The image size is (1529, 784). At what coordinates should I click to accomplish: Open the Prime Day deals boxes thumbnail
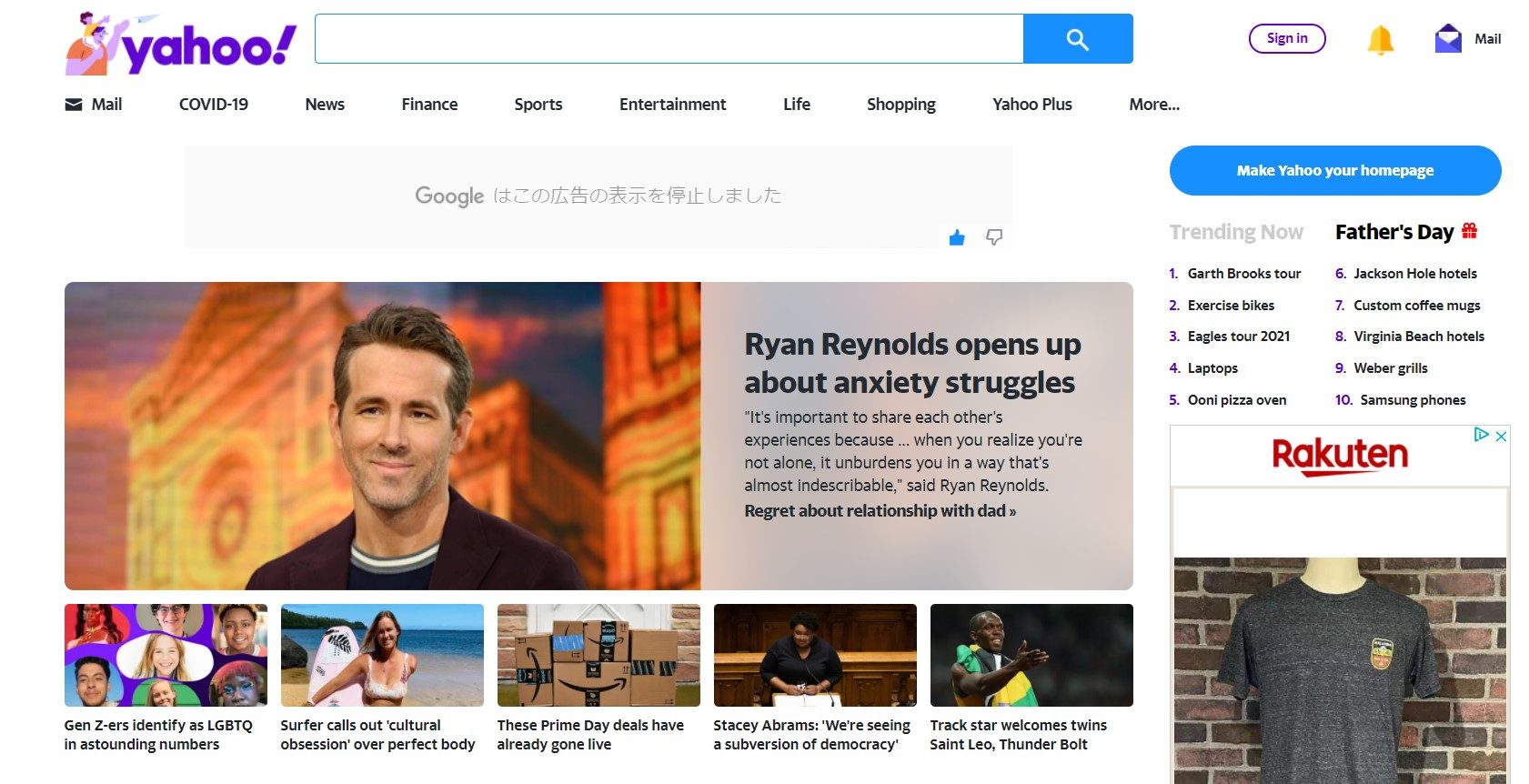point(599,655)
